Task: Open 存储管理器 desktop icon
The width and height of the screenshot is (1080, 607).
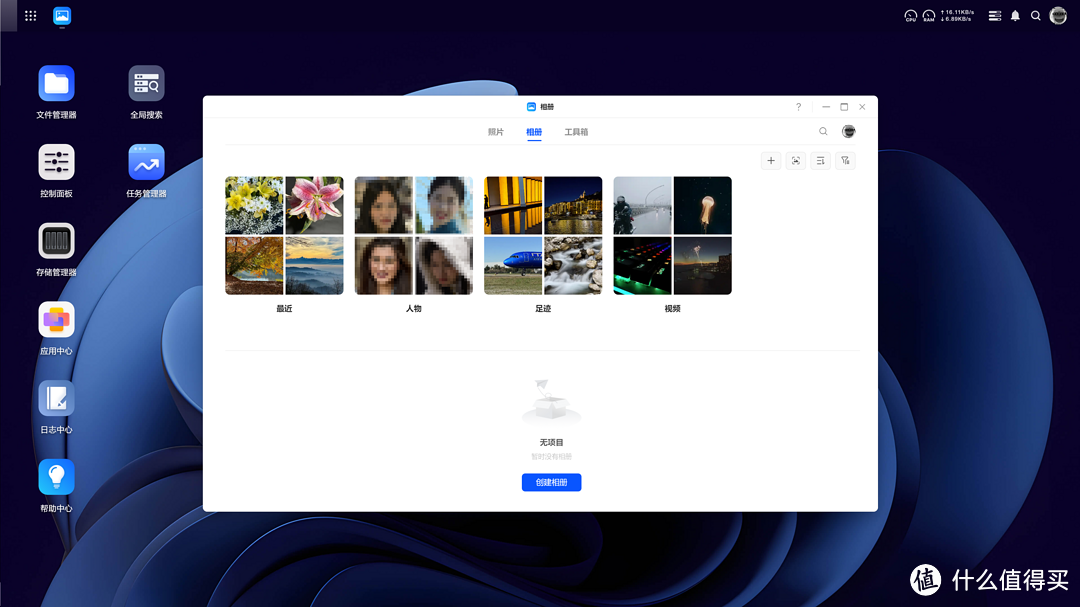Action: click(x=57, y=241)
